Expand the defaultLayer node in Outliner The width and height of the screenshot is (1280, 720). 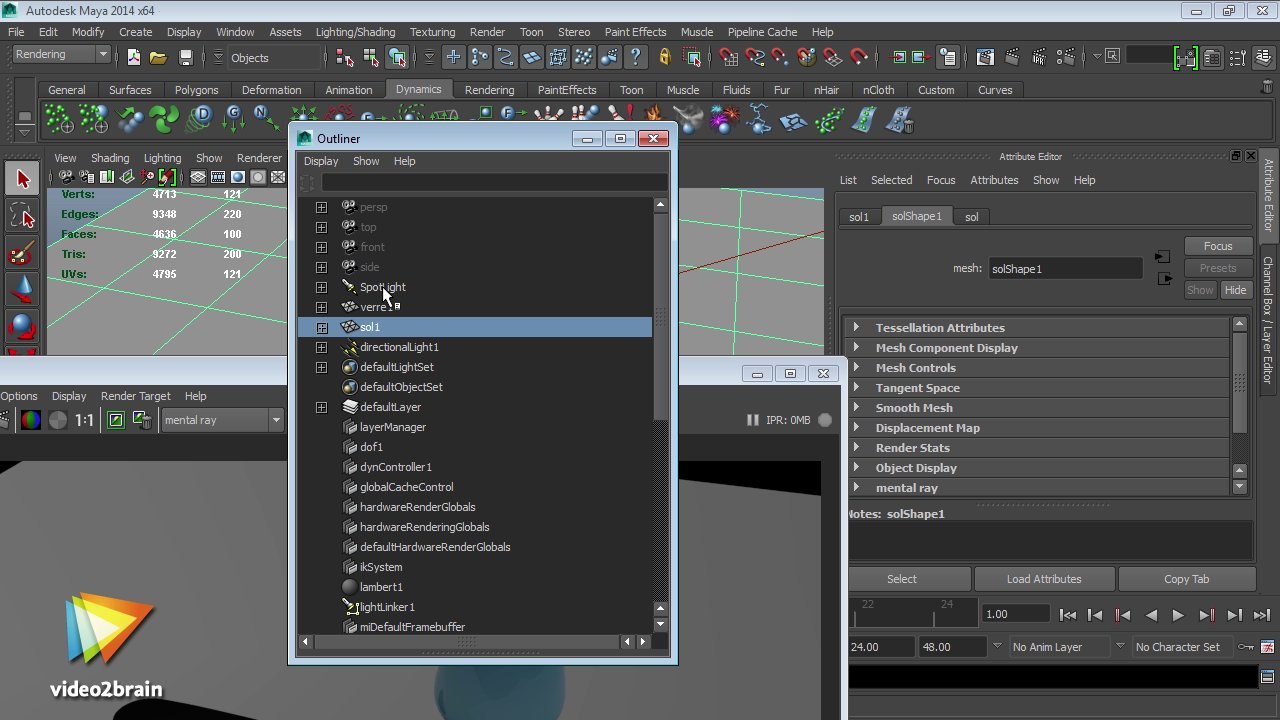point(321,407)
